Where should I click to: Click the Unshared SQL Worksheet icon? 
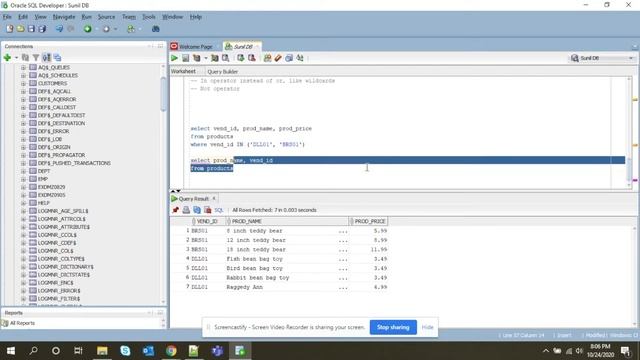[267, 58]
